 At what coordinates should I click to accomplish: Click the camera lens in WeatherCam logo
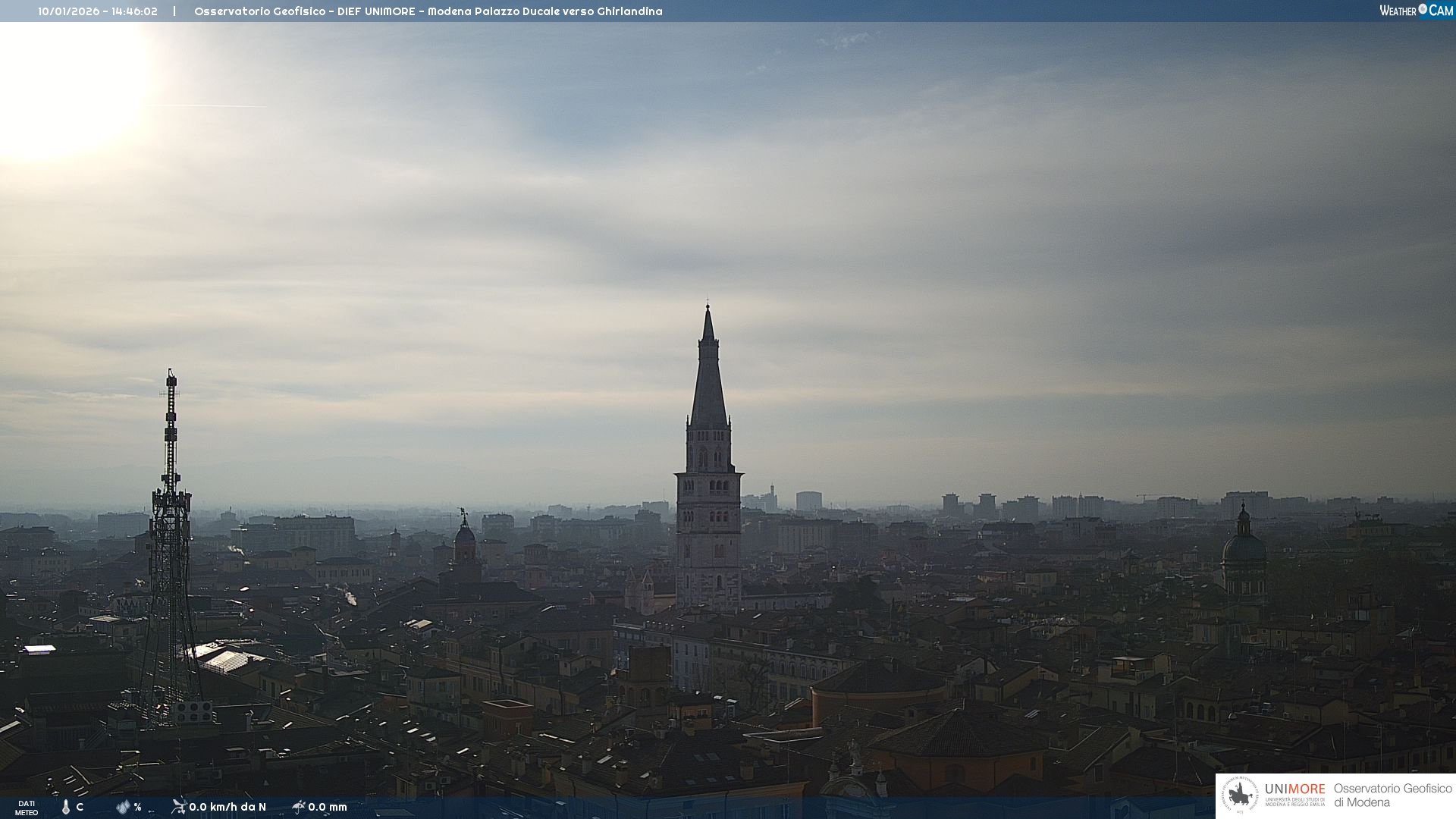pos(1423,9)
